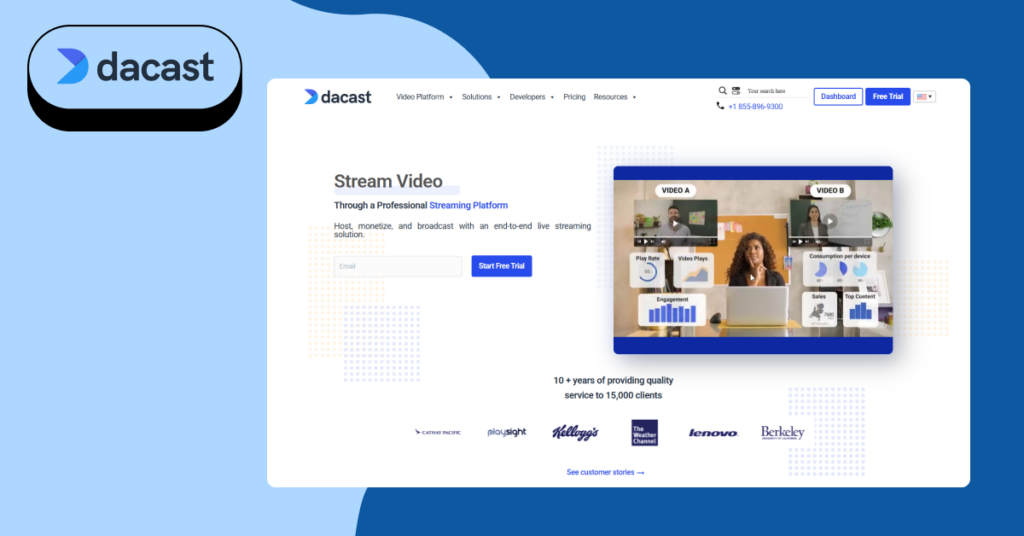Screen dimensions: 1024x536
Task: Open the Video Plays chart card
Action: (x=694, y=270)
